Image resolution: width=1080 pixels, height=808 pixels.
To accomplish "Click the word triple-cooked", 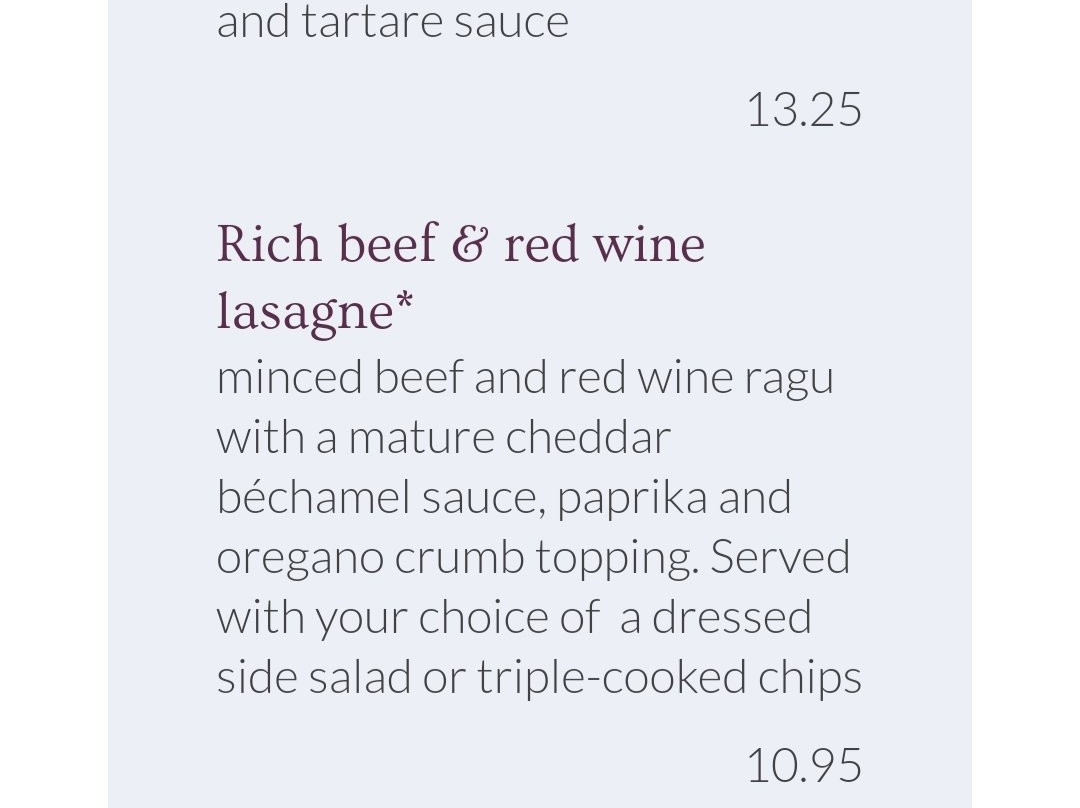I will click(x=612, y=679).
